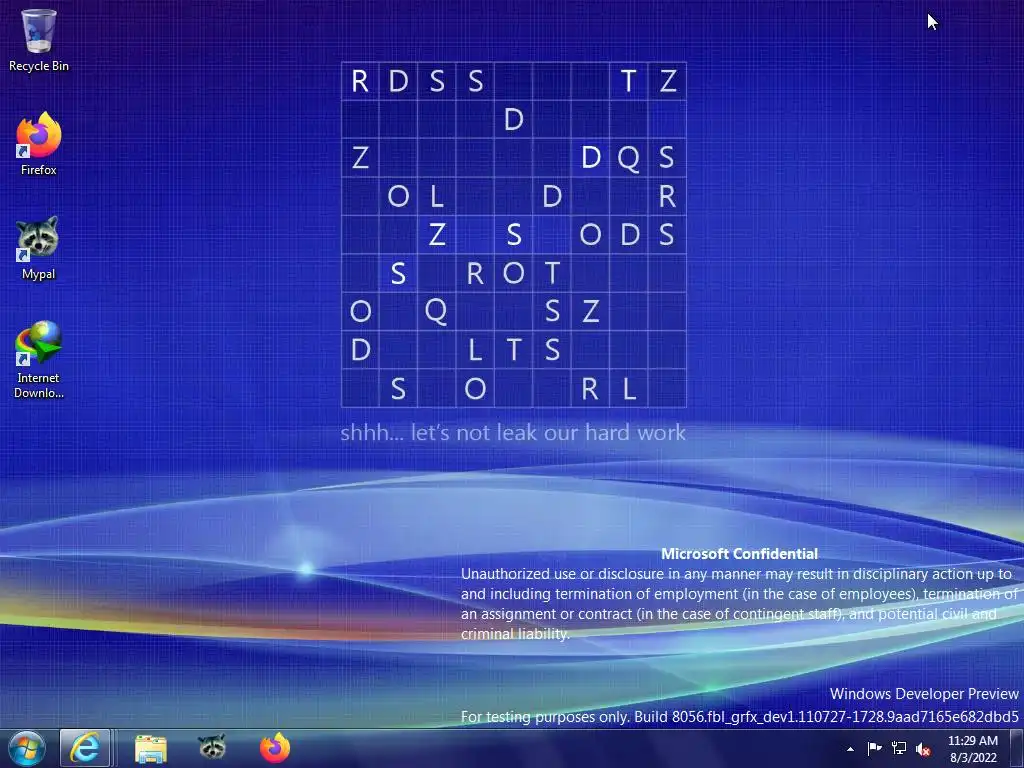The height and width of the screenshot is (768, 1024).
Task: Launch Firefox from the taskbar
Action: [x=275, y=748]
